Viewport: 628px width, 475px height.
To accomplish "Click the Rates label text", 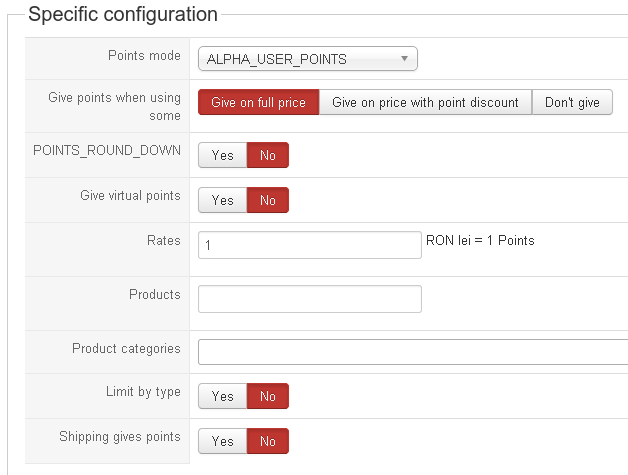I will pos(163,241).
